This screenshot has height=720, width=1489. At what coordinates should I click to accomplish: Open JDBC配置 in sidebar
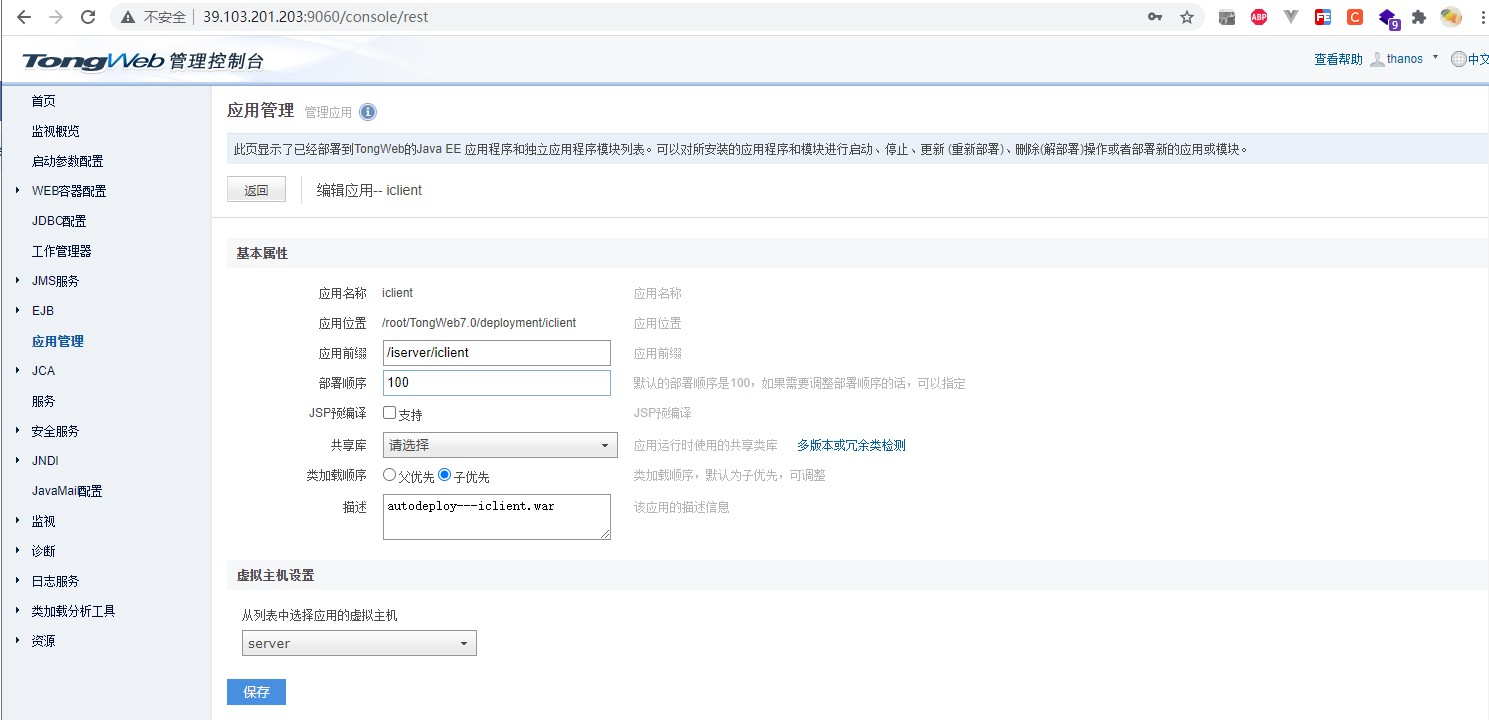coord(59,221)
